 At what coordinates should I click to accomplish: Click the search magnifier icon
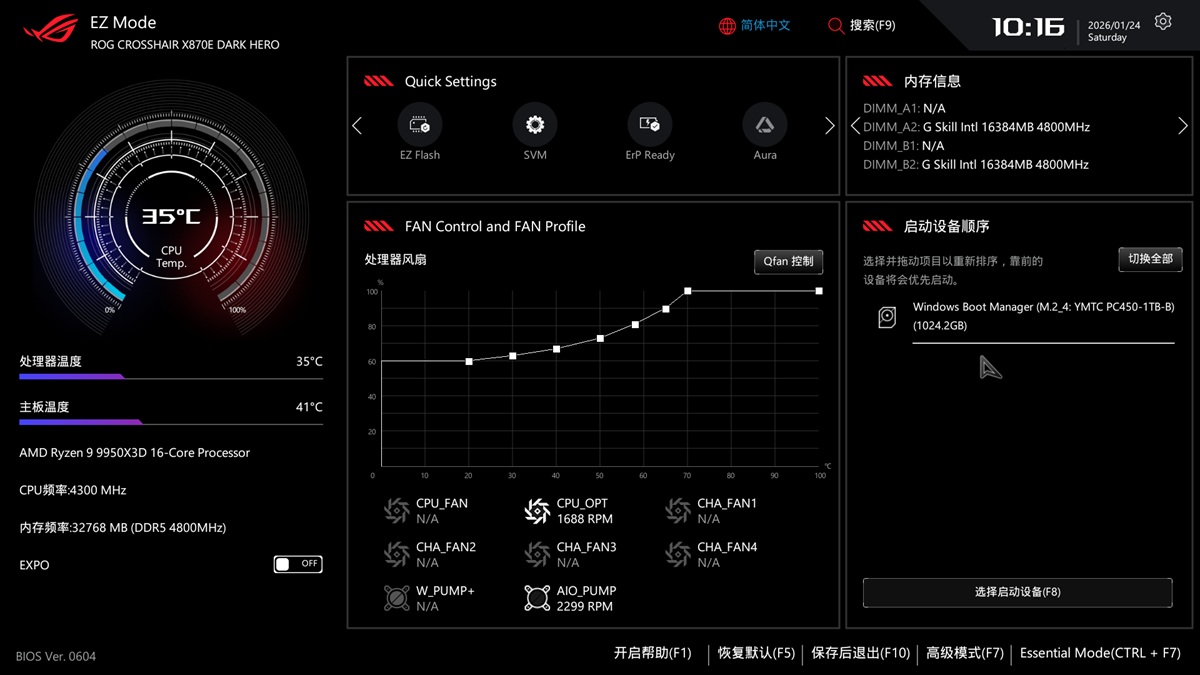coord(836,26)
